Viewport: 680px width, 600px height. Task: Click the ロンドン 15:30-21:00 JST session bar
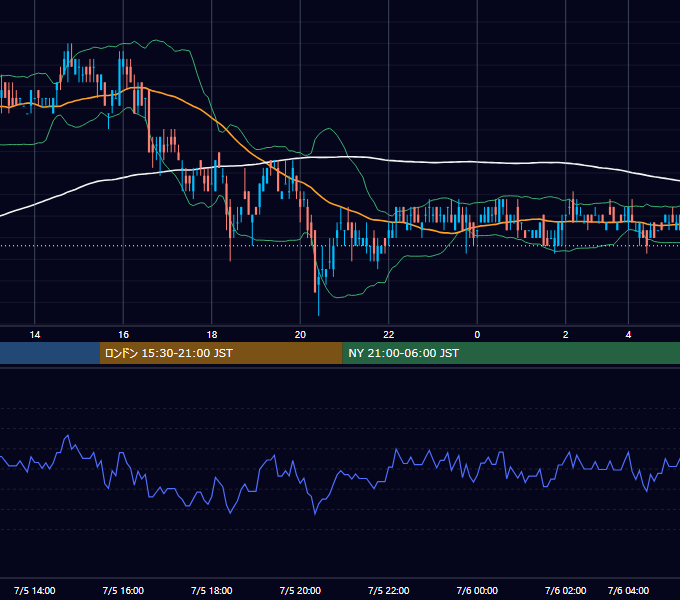tap(221, 353)
